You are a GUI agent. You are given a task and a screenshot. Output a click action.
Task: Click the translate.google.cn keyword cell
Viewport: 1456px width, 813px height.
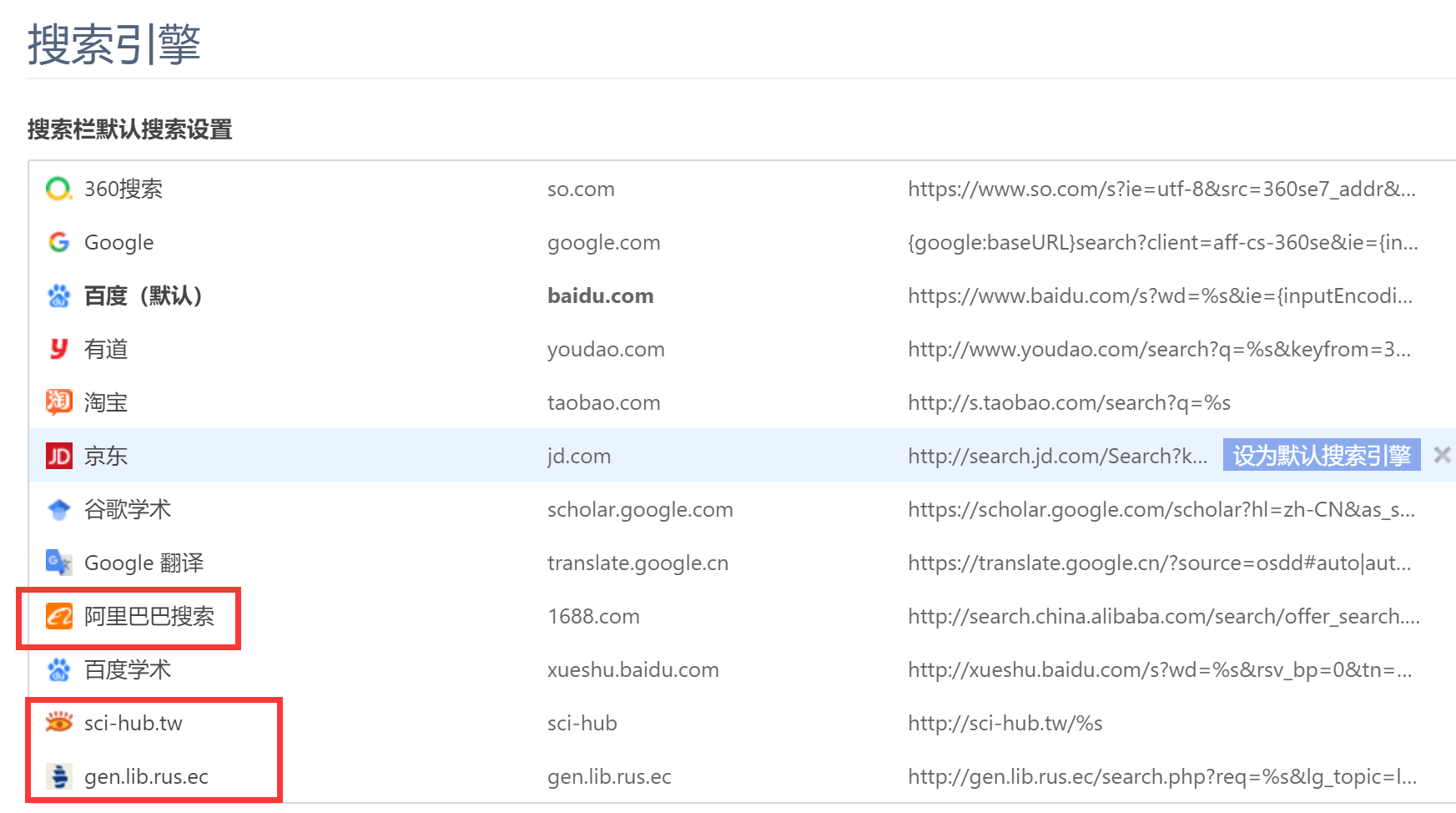click(637, 563)
